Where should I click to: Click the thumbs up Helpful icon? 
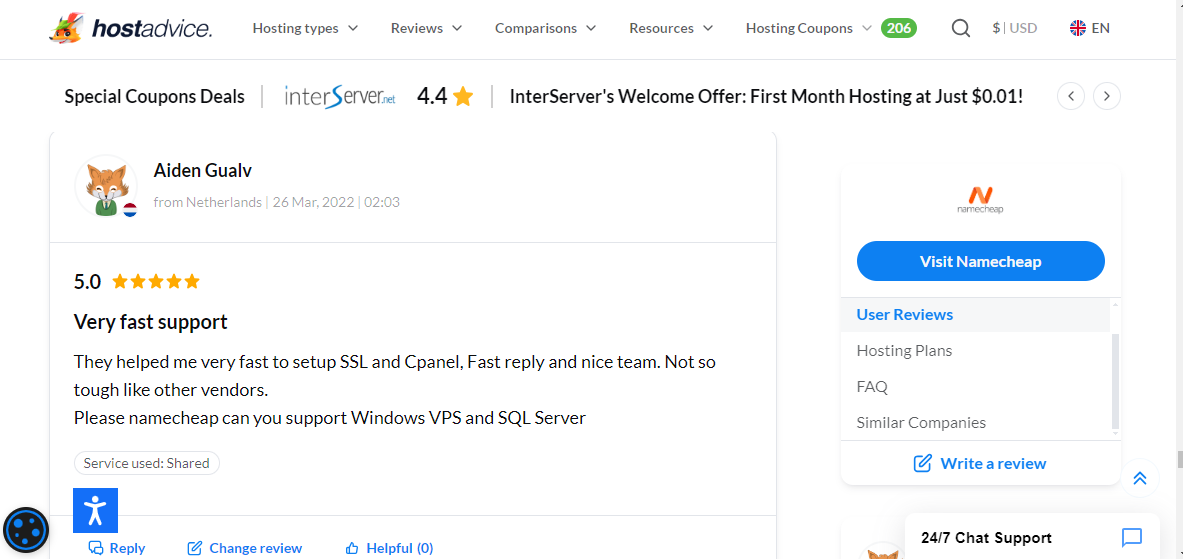[x=351, y=548]
